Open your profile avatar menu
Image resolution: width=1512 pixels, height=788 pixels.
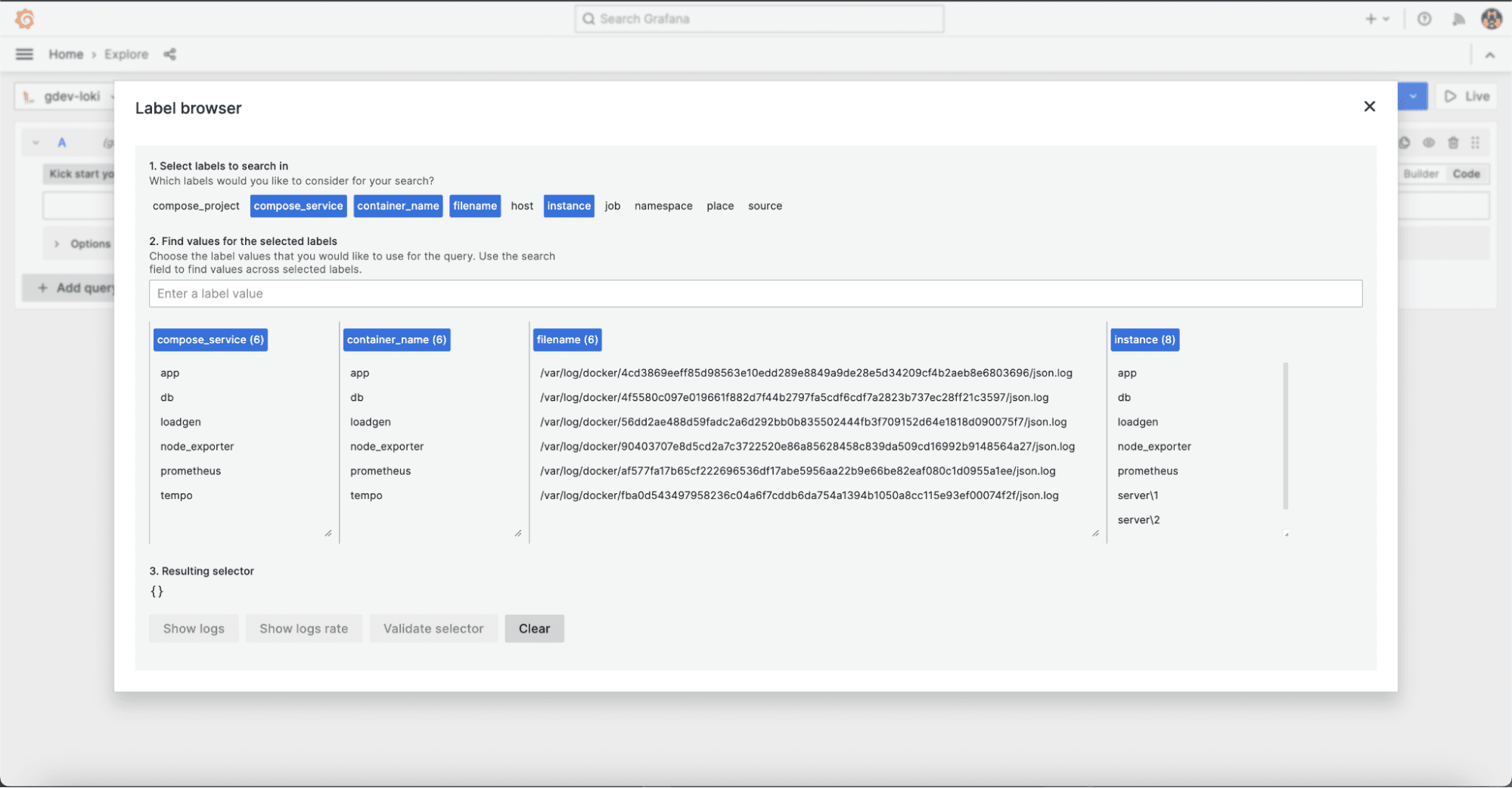coord(1491,18)
